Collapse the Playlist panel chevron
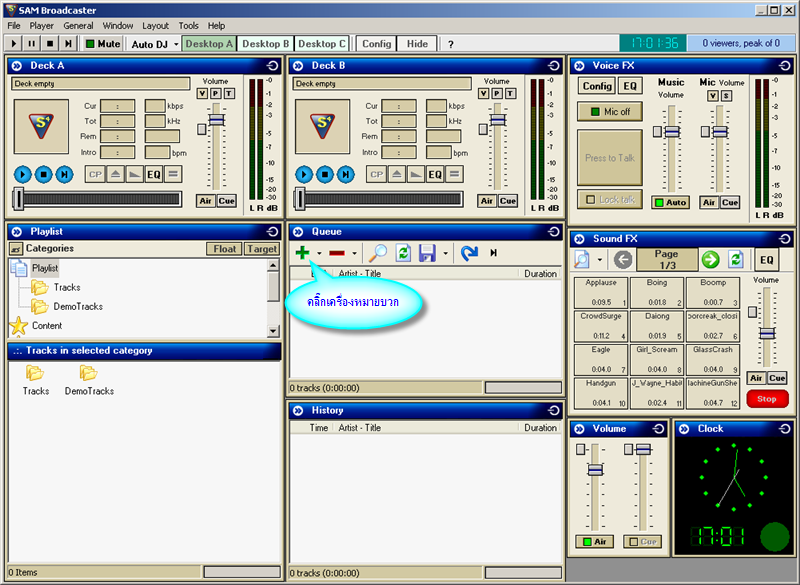800x585 pixels. pyautogui.click(x=17, y=232)
